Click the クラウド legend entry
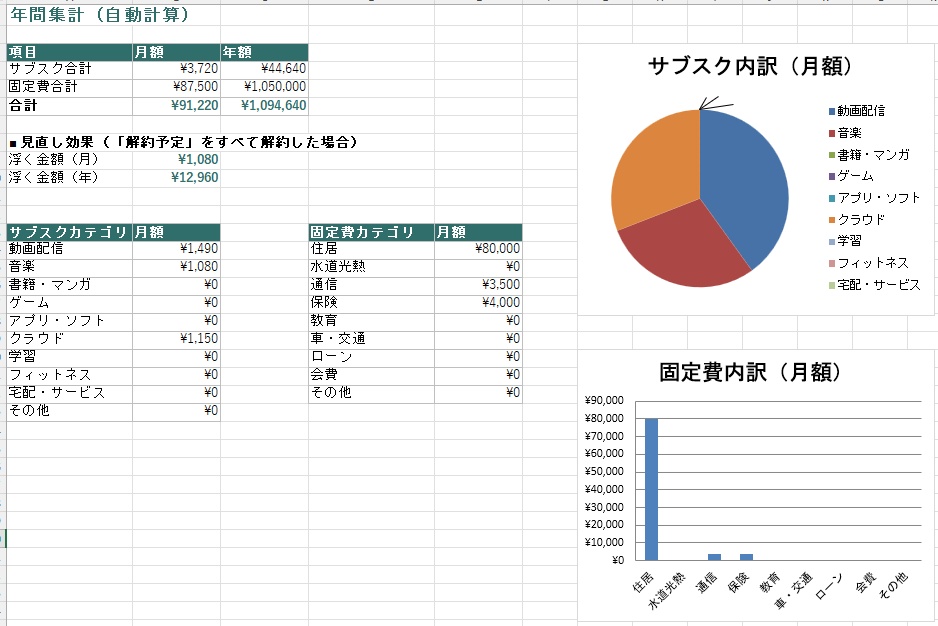 click(857, 220)
